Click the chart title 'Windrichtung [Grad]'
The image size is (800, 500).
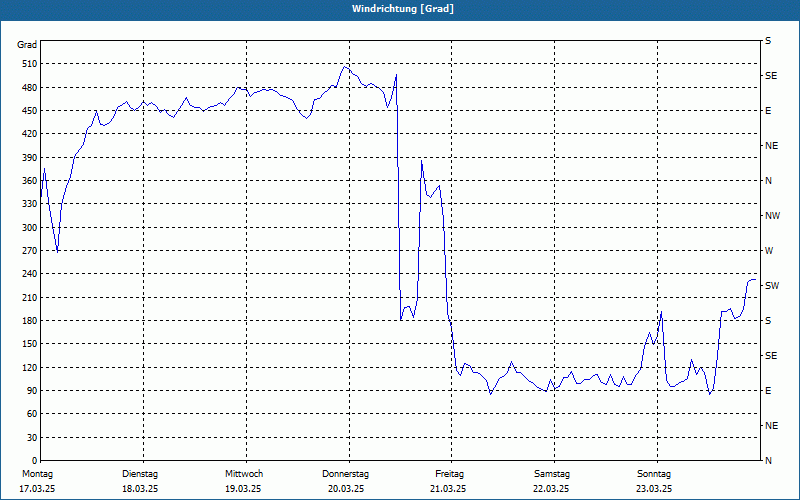tap(403, 9)
